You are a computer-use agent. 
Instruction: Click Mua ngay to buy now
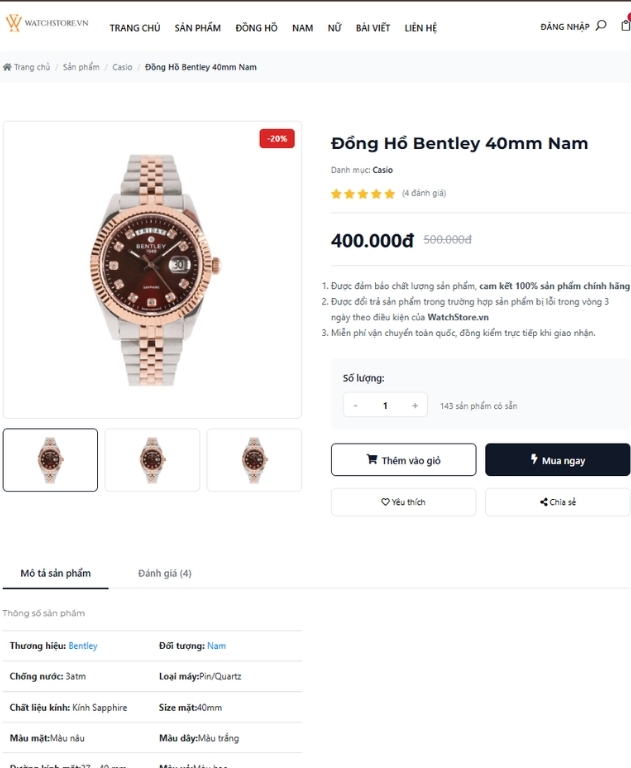point(558,460)
